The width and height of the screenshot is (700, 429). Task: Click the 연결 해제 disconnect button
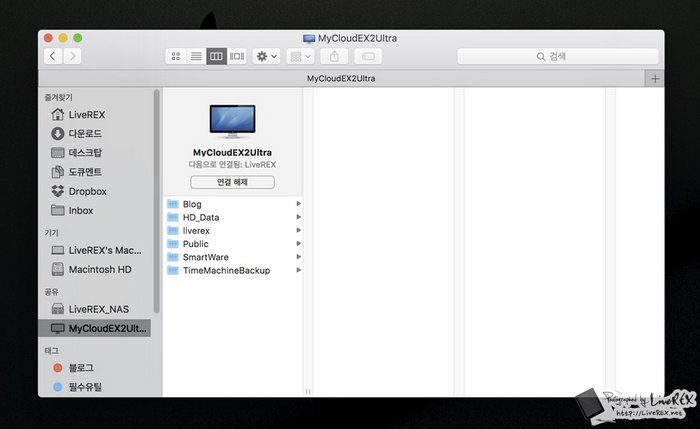pyautogui.click(x=233, y=182)
